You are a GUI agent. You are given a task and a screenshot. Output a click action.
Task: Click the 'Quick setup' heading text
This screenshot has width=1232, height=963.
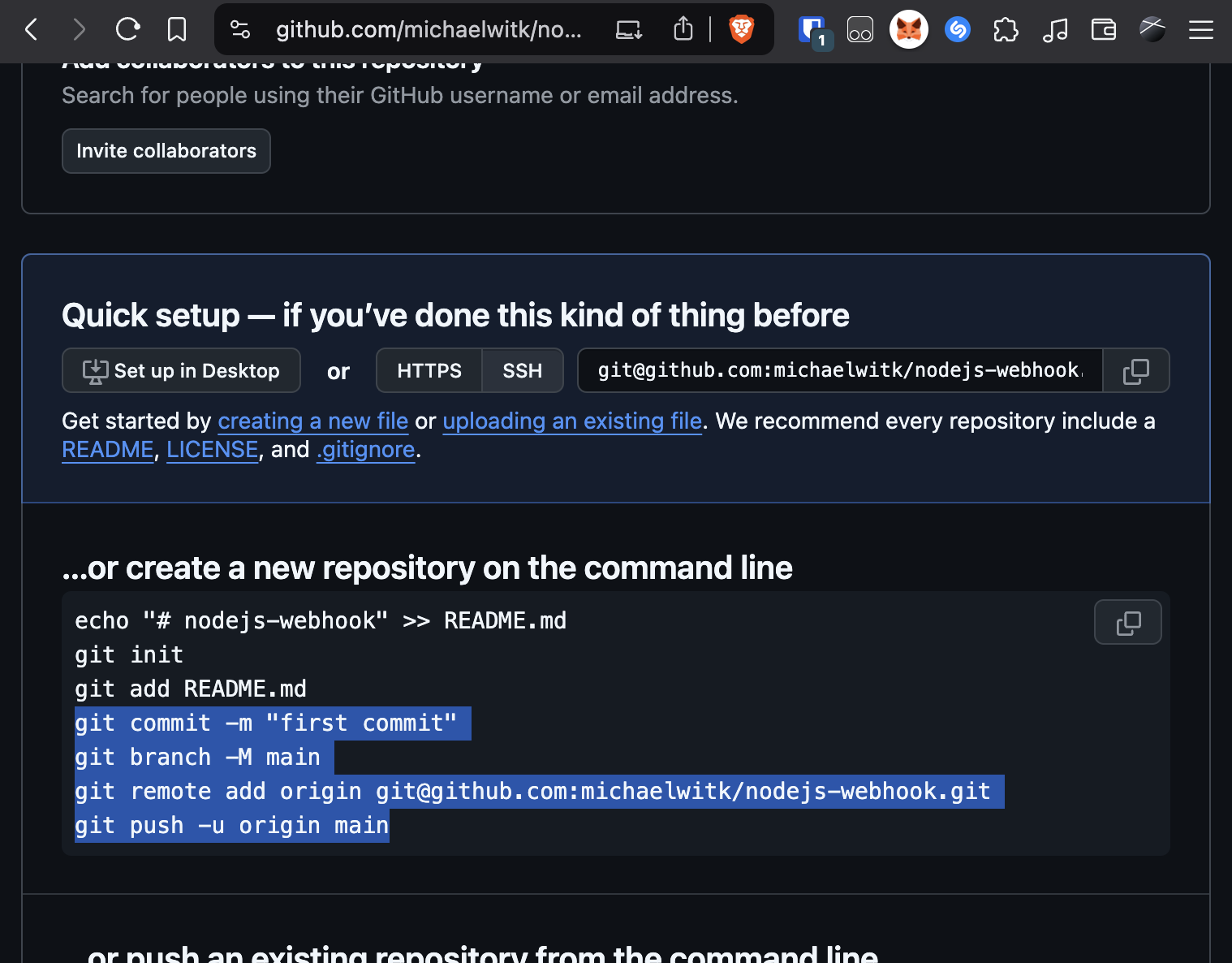point(455,315)
